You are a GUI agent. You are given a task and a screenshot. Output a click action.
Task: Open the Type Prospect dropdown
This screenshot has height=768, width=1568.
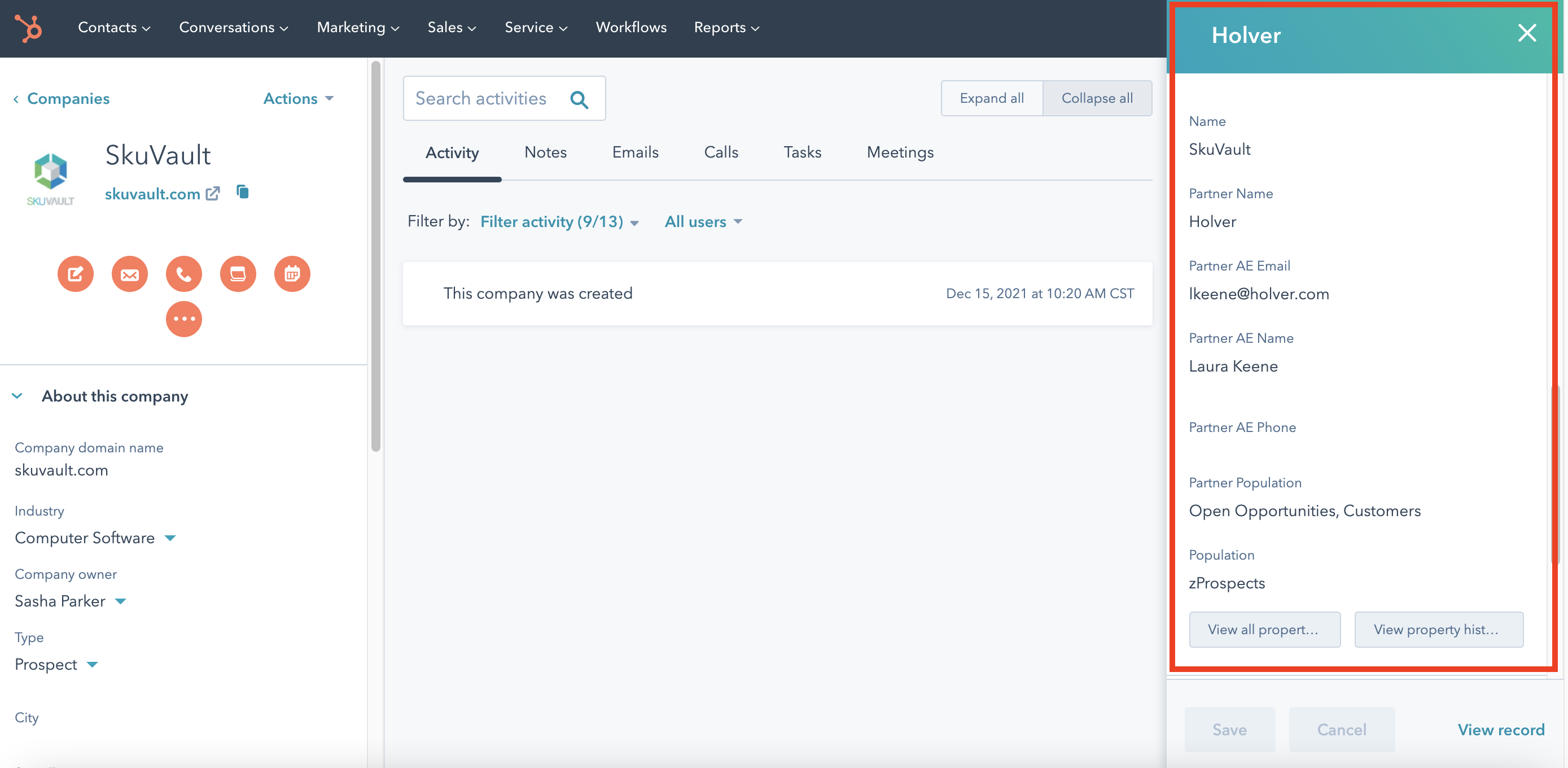tap(56, 665)
